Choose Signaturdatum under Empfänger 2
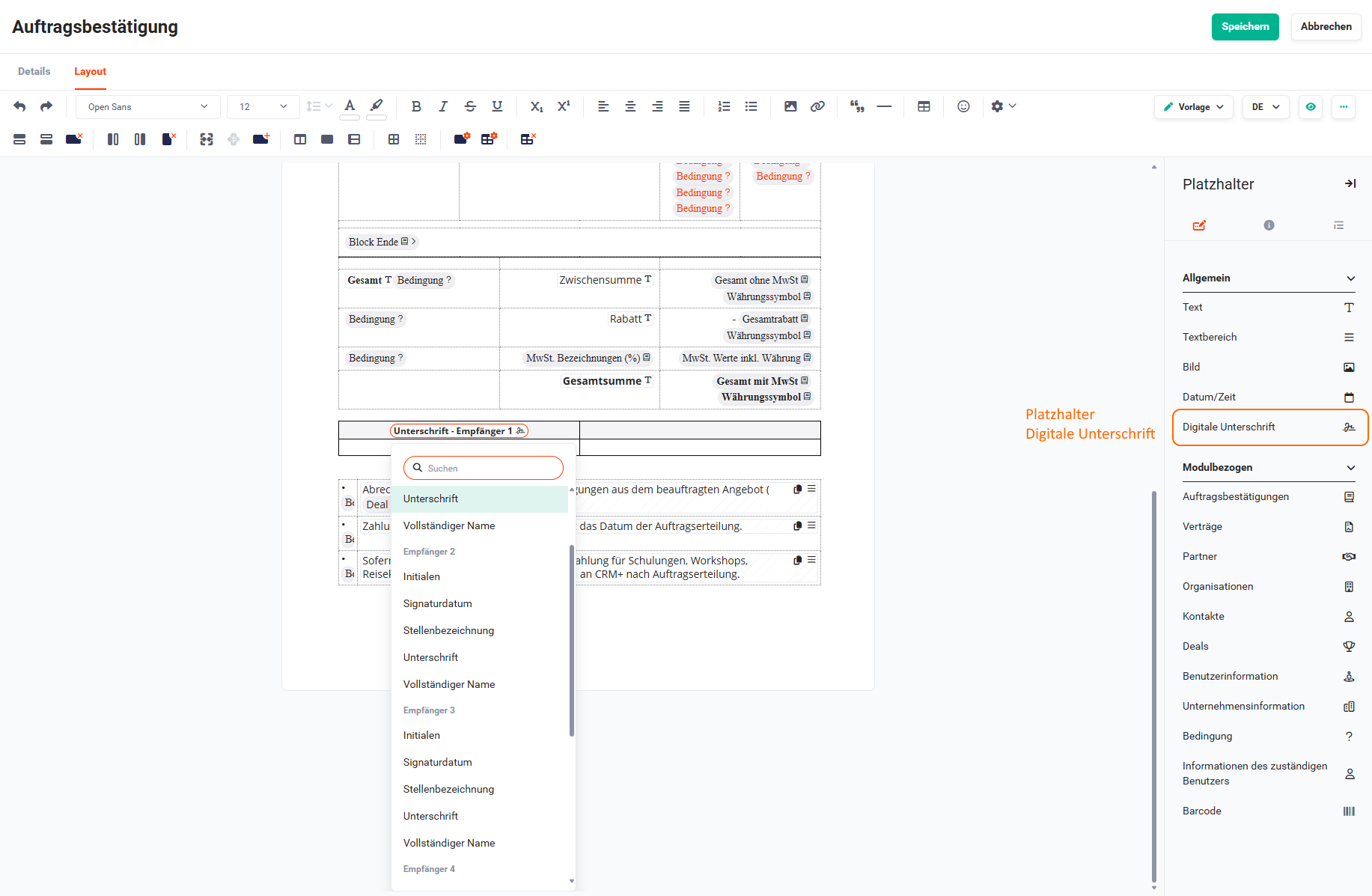This screenshot has height=896, width=1372. [x=480, y=603]
